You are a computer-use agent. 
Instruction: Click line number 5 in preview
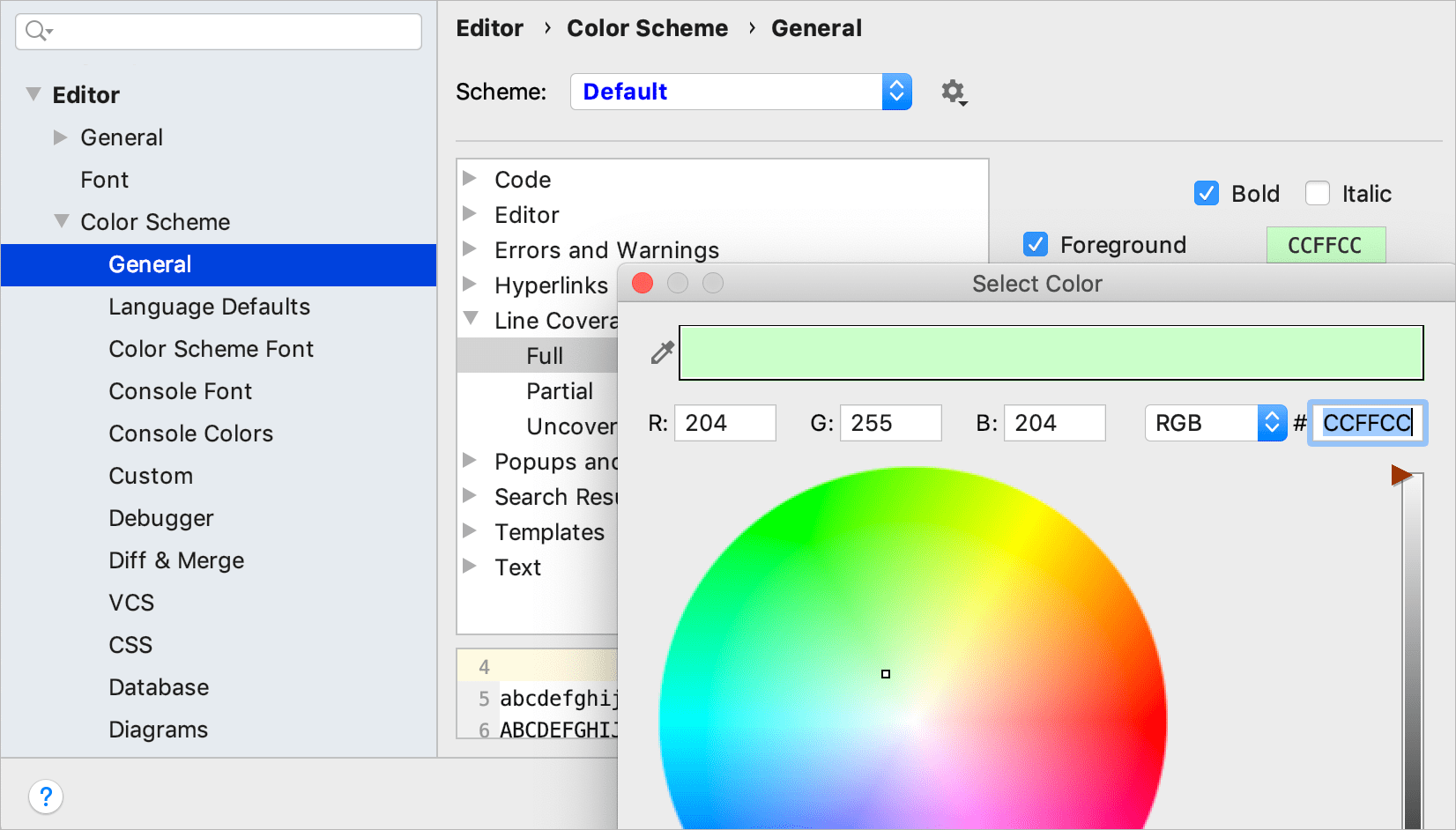(484, 699)
